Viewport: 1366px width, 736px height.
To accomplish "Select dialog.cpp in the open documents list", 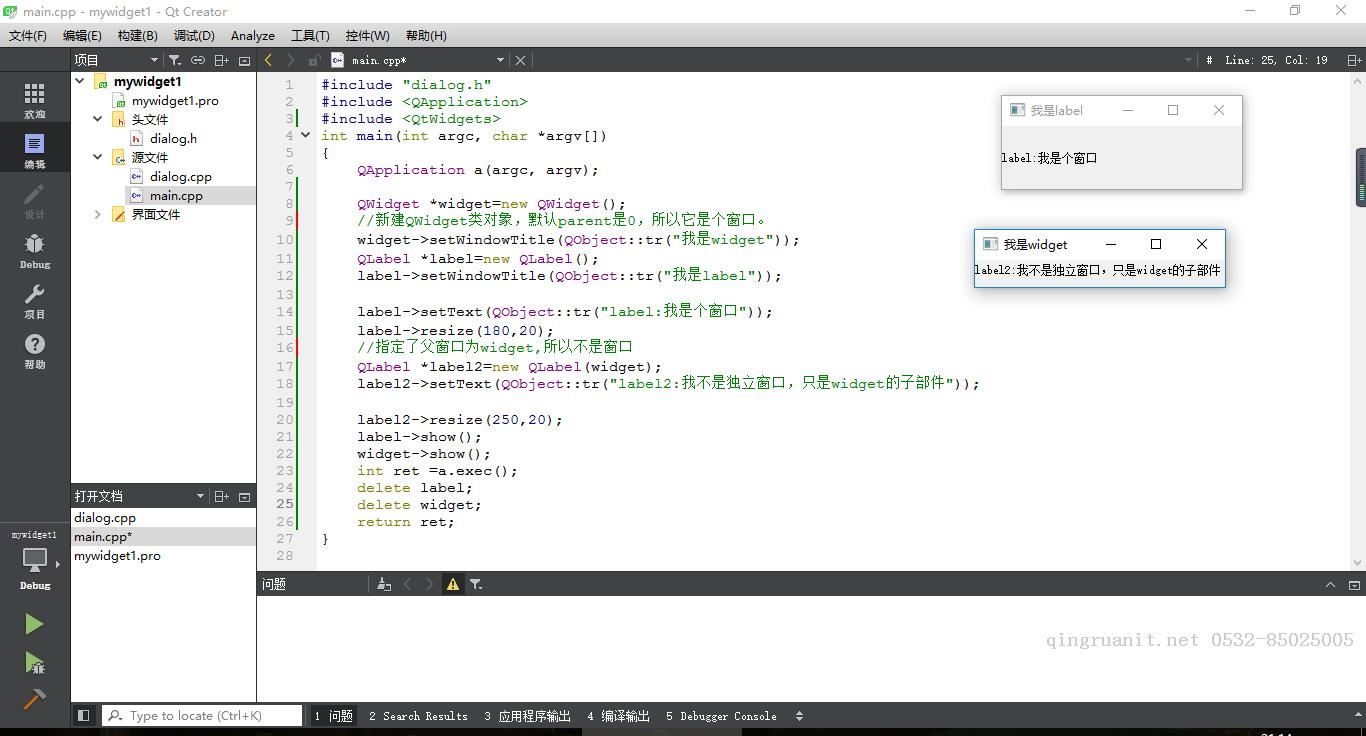I will pos(105,518).
